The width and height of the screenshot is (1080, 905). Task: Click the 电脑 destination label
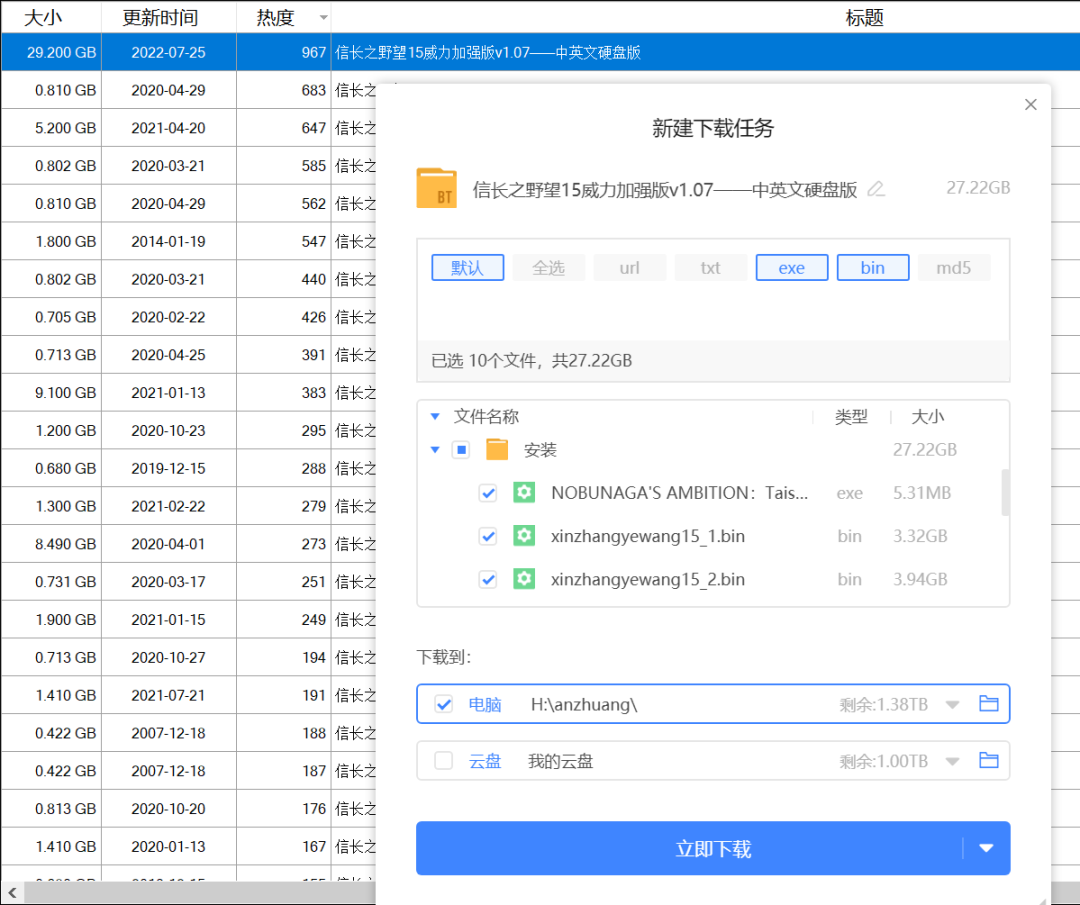485,705
